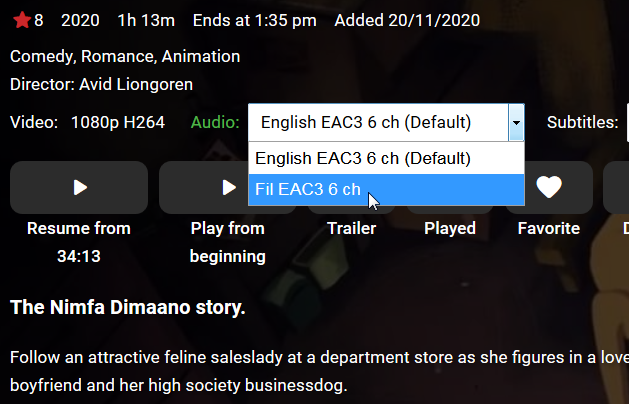629x404 pixels.
Task: Click the Audio combo box showing English EAC3
Action: [x=378, y=123]
